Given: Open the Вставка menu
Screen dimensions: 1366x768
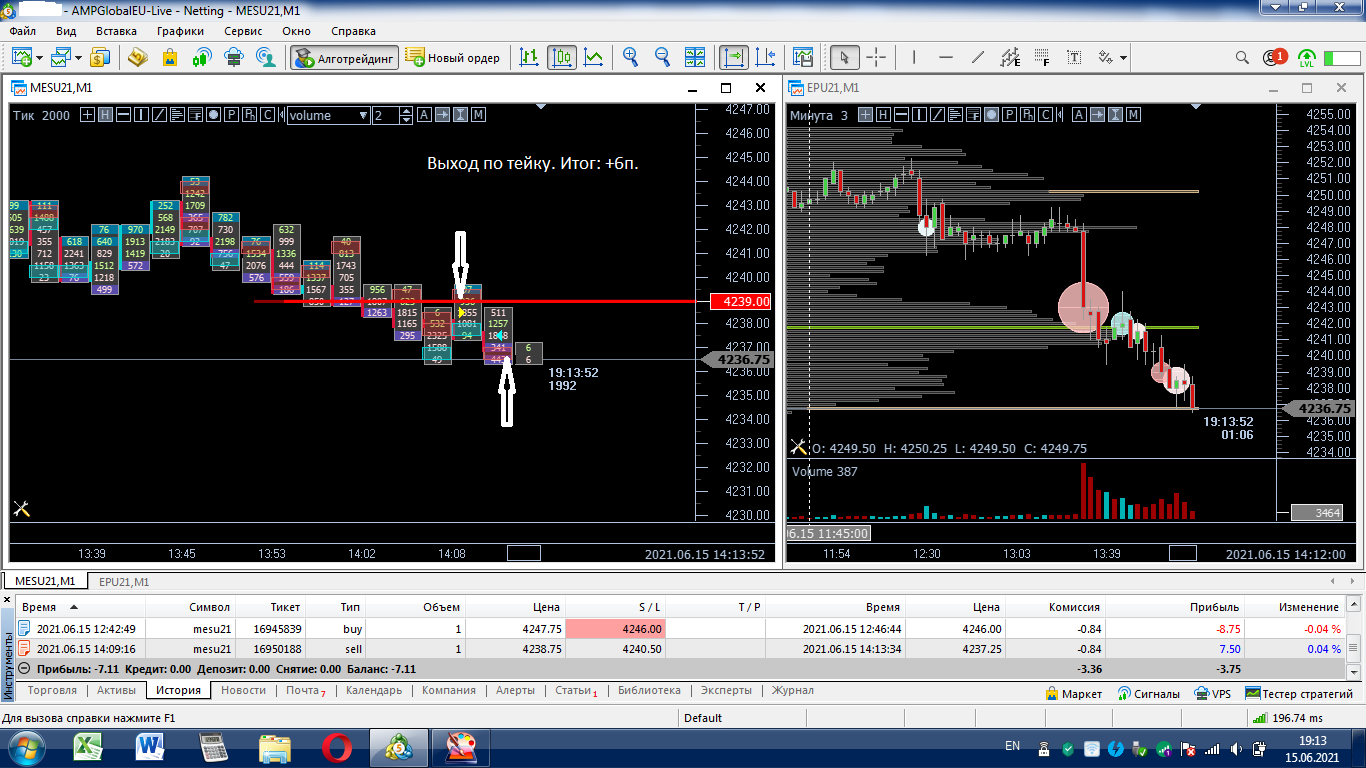Looking at the screenshot, I should coord(116,31).
